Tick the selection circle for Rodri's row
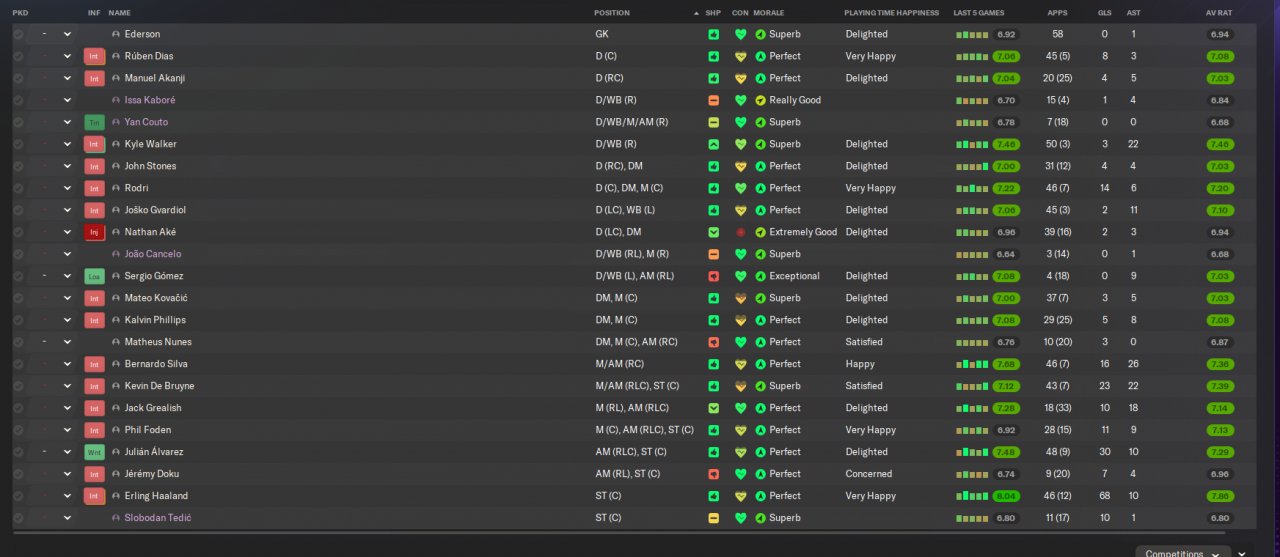The height and width of the screenshot is (557, 1280). (x=18, y=188)
